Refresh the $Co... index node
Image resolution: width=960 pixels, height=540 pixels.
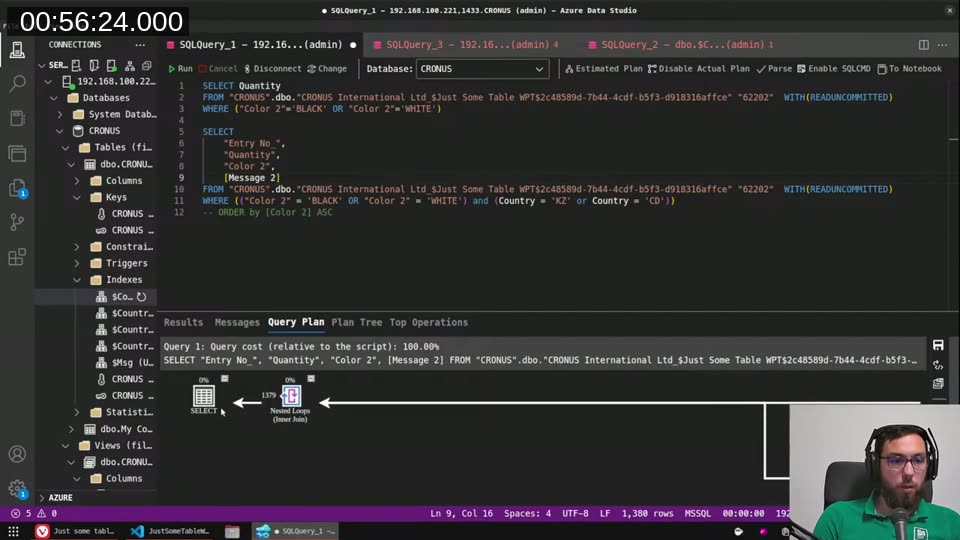141,296
